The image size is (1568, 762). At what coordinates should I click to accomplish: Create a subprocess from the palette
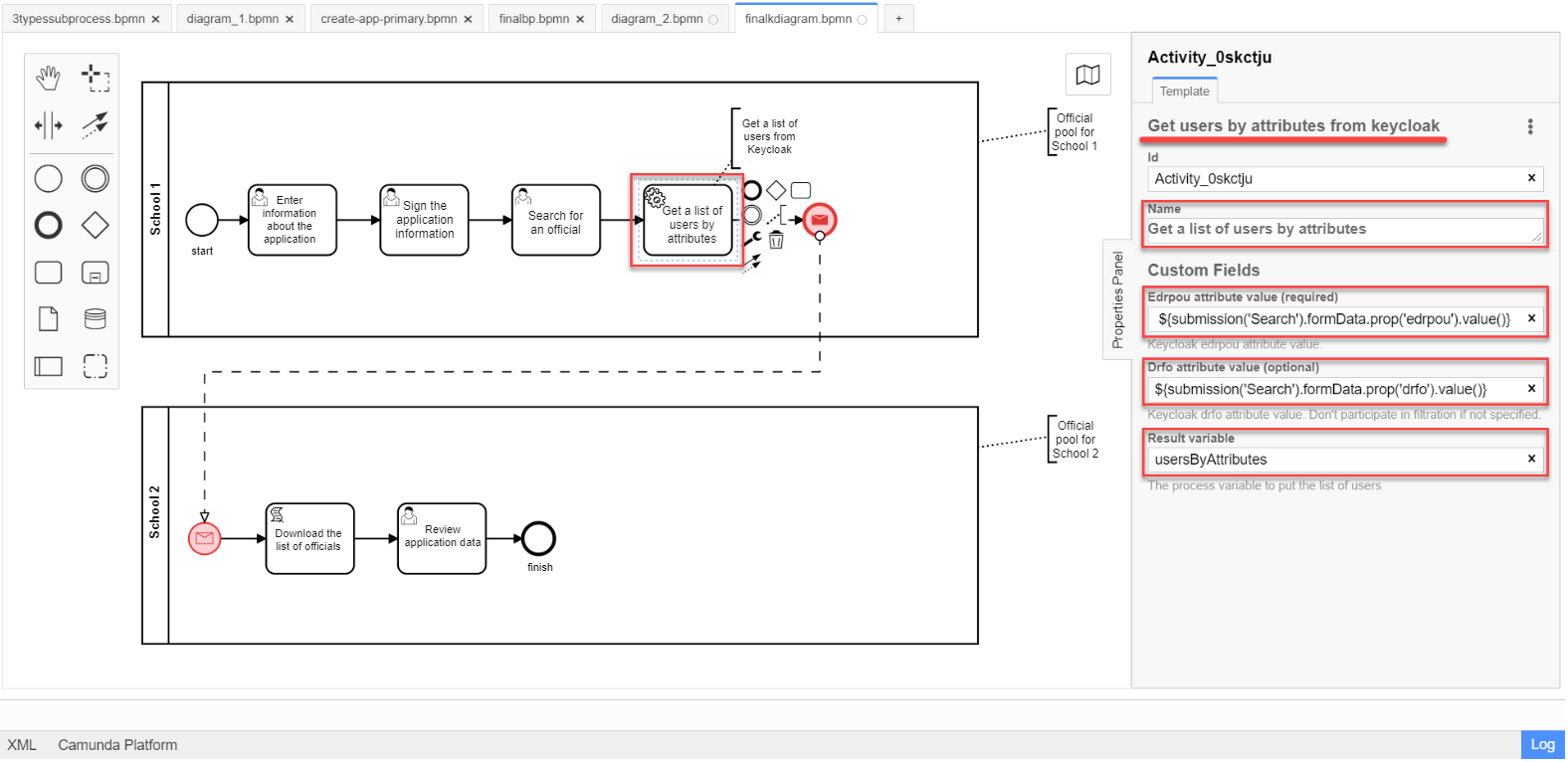click(96, 273)
